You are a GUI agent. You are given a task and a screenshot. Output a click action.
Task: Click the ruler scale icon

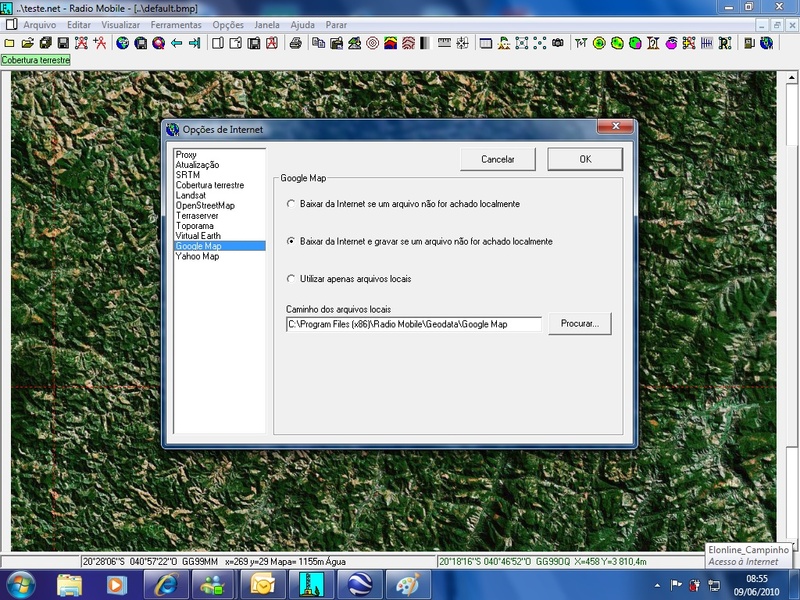coord(444,42)
